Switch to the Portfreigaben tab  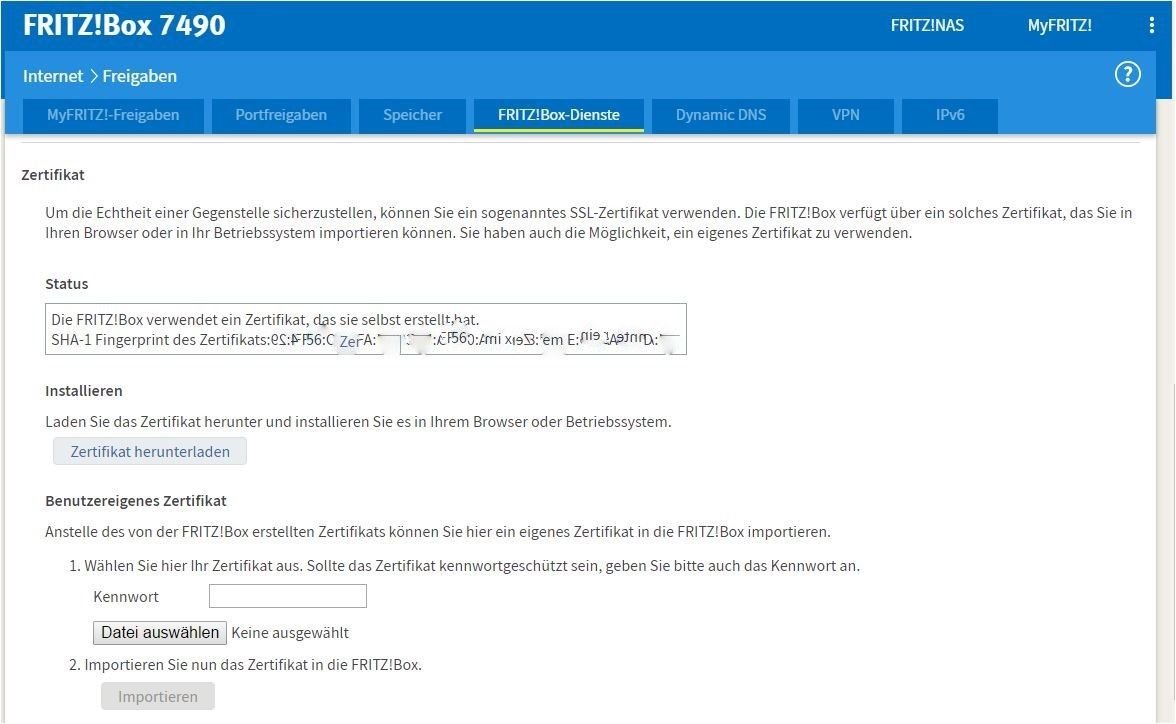click(x=281, y=116)
